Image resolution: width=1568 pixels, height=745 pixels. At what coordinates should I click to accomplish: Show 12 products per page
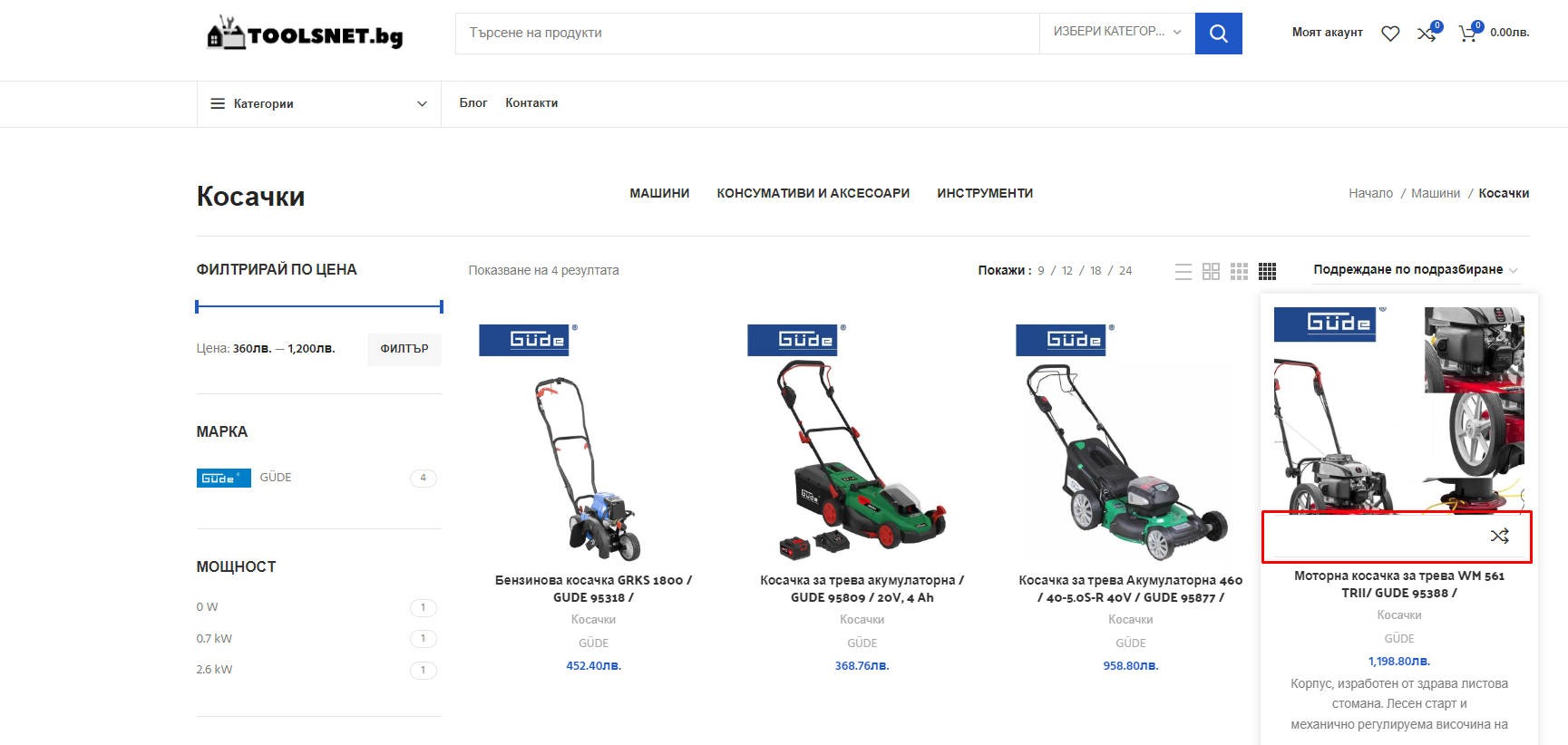pyautogui.click(x=1067, y=271)
